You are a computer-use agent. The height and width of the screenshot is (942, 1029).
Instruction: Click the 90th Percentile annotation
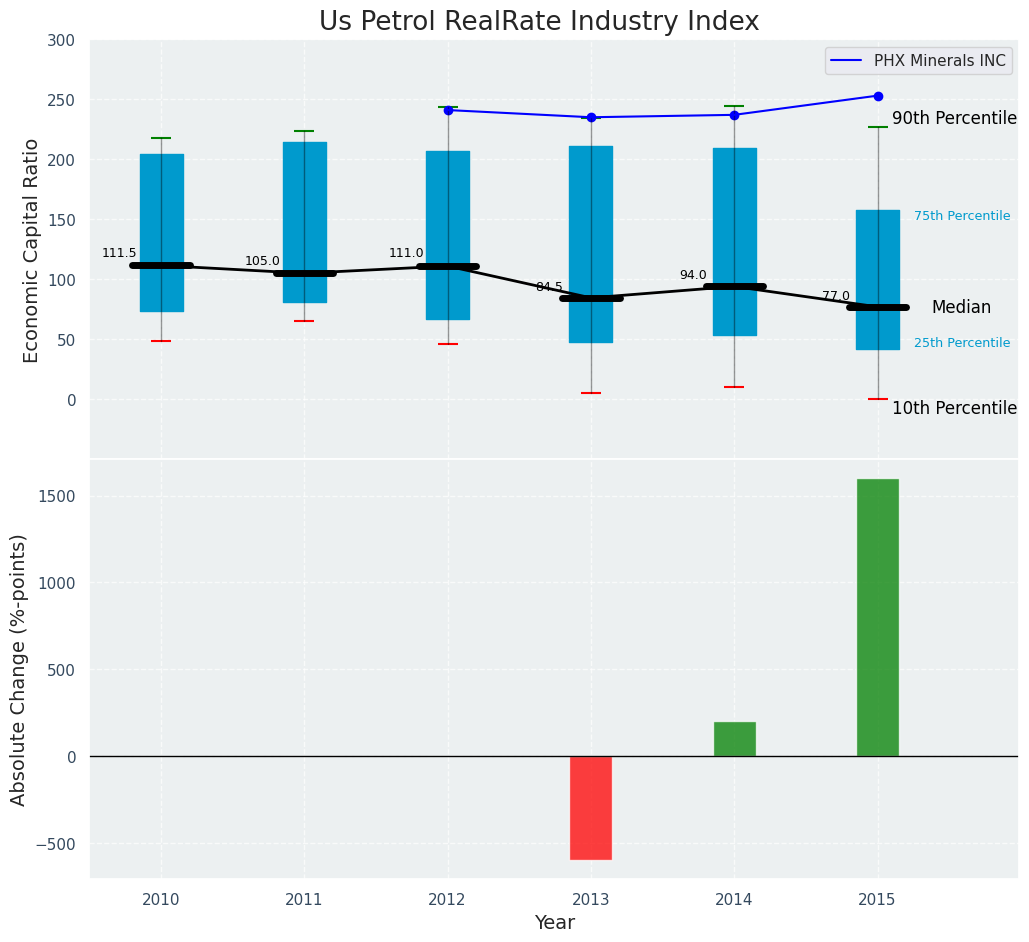pyautogui.click(x=954, y=118)
